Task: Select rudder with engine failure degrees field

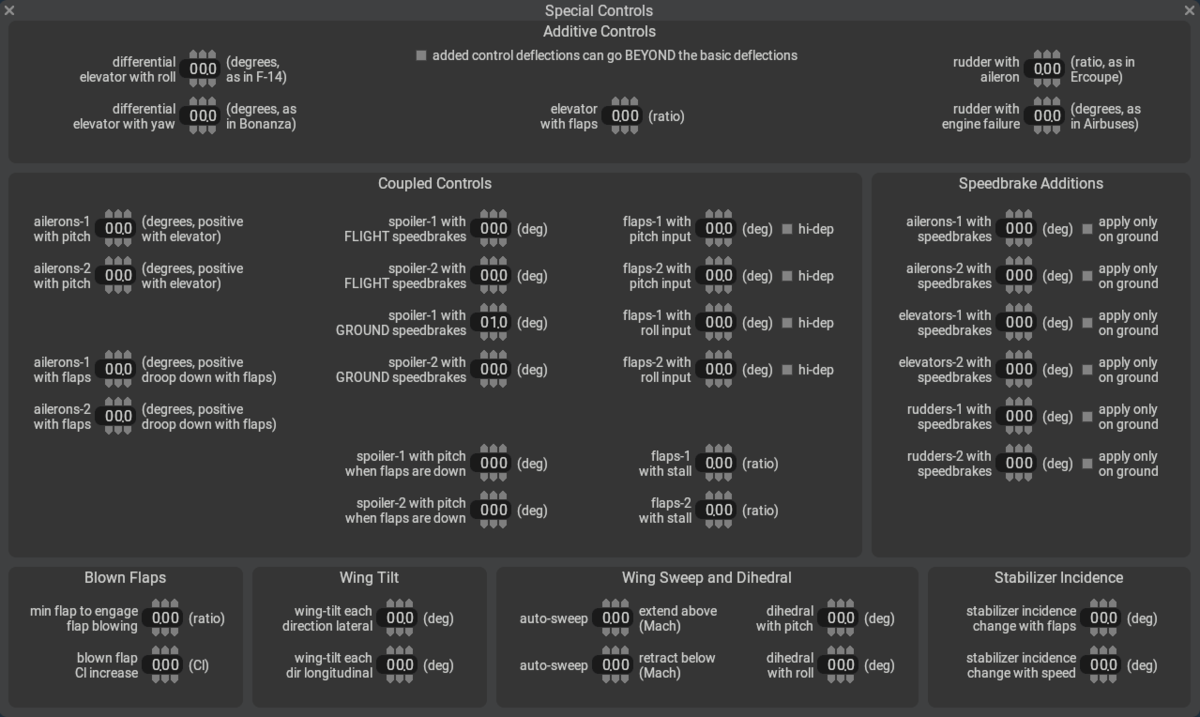Action: (1047, 117)
